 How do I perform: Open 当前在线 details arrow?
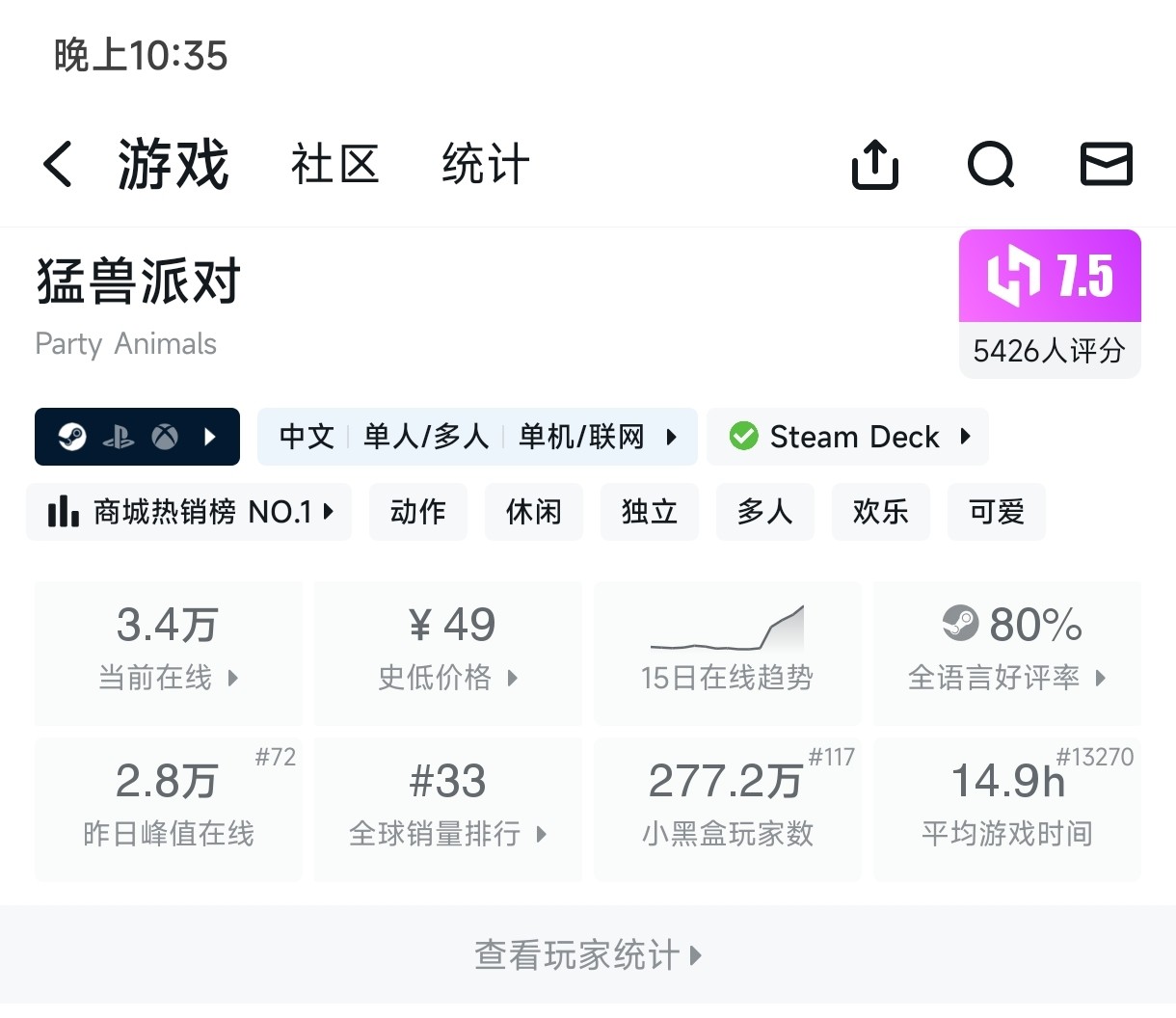(232, 678)
